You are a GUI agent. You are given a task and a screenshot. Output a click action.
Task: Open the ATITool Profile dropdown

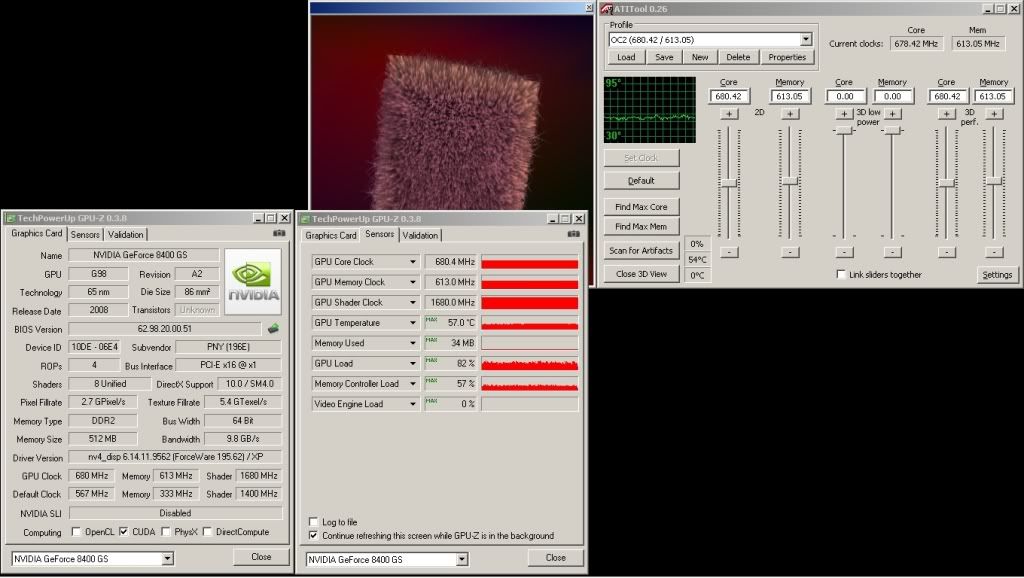pos(805,39)
